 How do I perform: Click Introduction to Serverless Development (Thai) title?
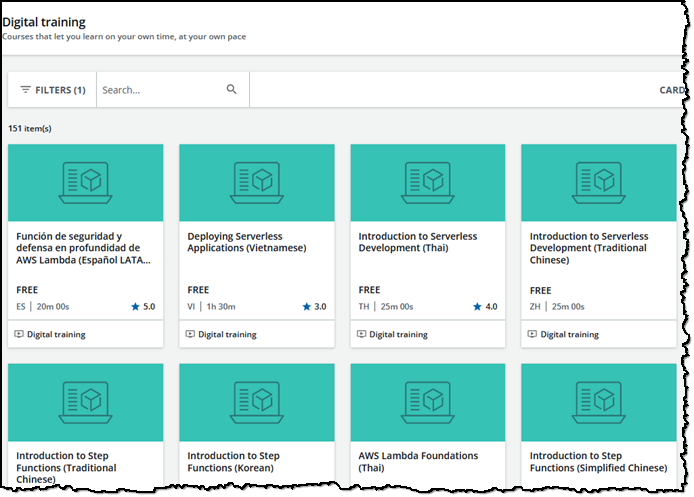click(x=418, y=242)
